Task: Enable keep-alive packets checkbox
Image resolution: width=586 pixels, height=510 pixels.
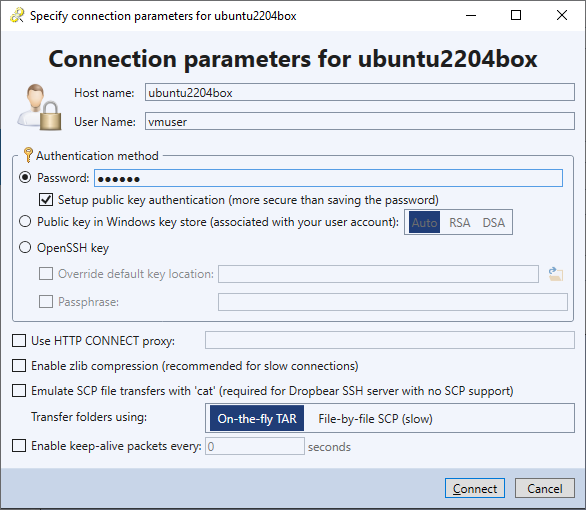Action: click(x=19, y=446)
